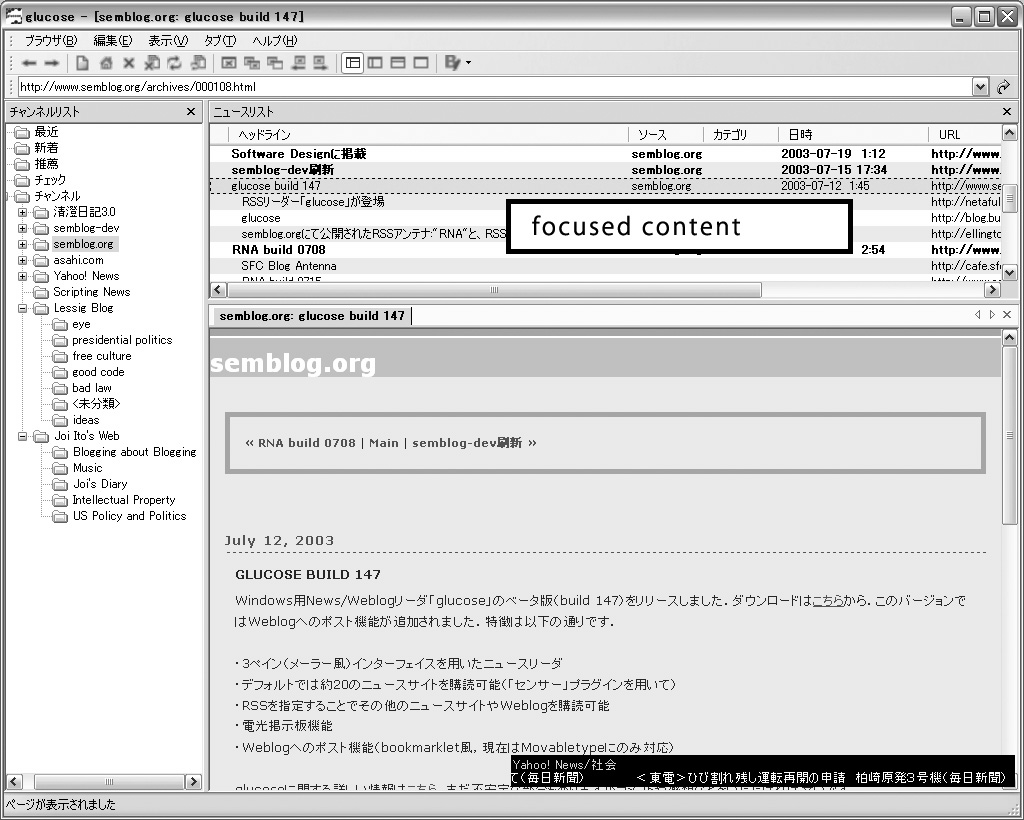Image resolution: width=1024 pixels, height=820 pixels.
Task: Select the 'Joi's Diary' channel folder
Action: (x=100, y=484)
